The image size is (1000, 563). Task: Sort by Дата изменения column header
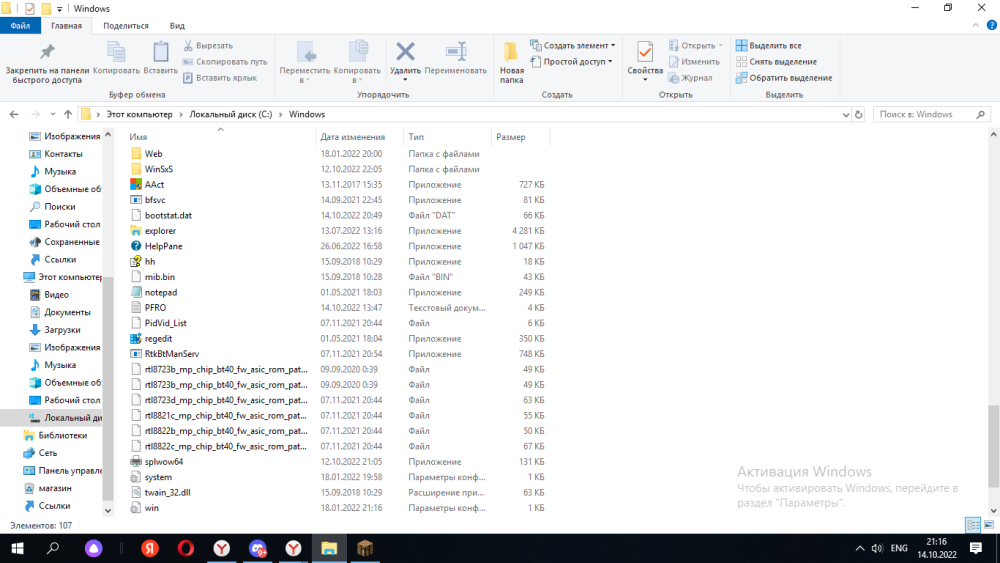360,136
